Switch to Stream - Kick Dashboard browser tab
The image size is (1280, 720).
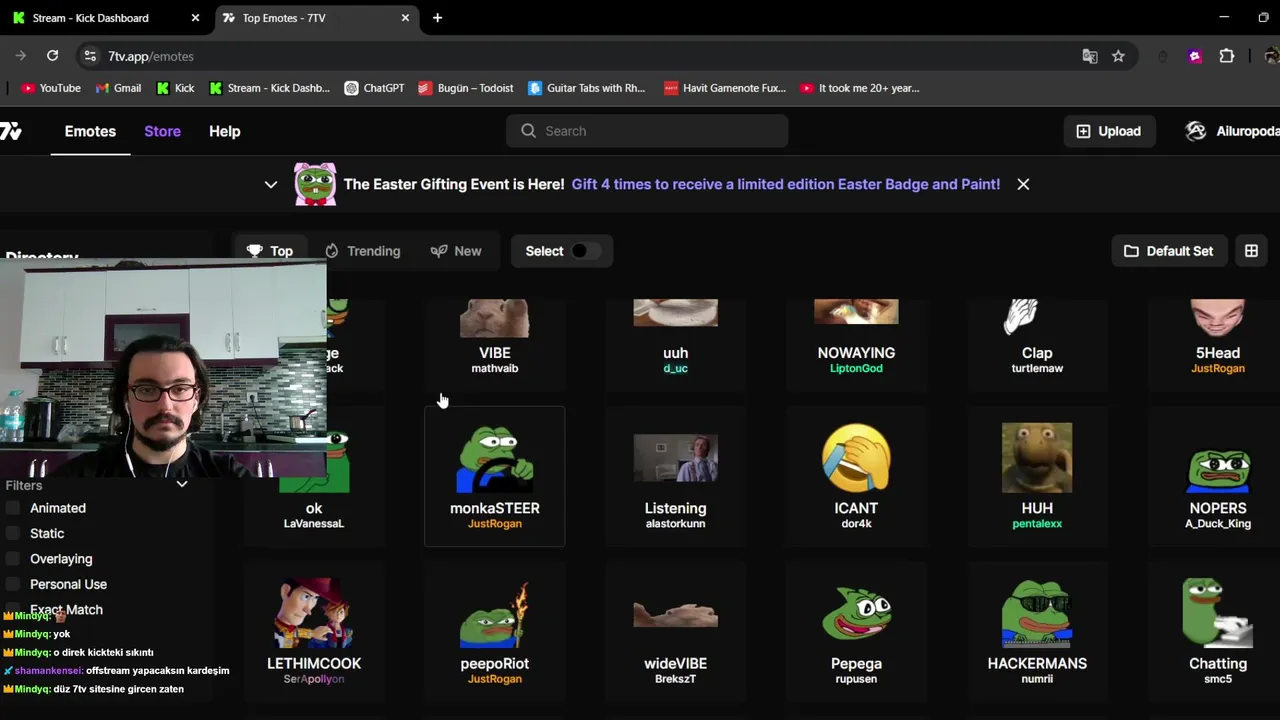[106, 18]
